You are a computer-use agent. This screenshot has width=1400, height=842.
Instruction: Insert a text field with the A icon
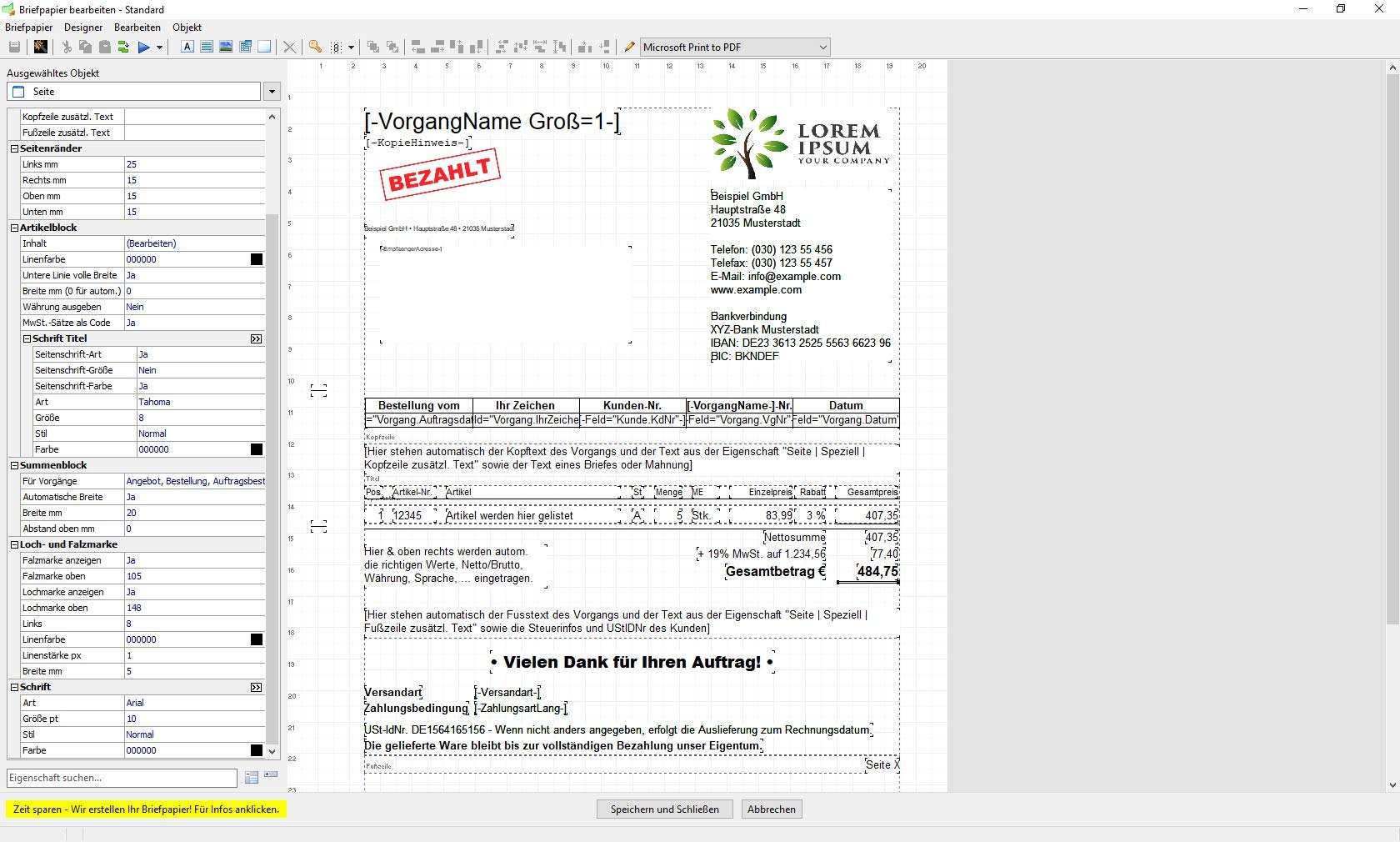(x=187, y=47)
